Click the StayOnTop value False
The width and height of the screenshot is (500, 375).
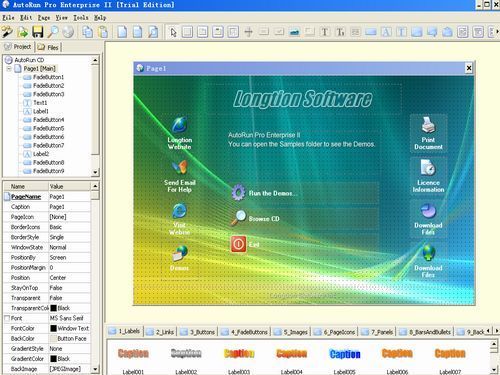pos(69,288)
